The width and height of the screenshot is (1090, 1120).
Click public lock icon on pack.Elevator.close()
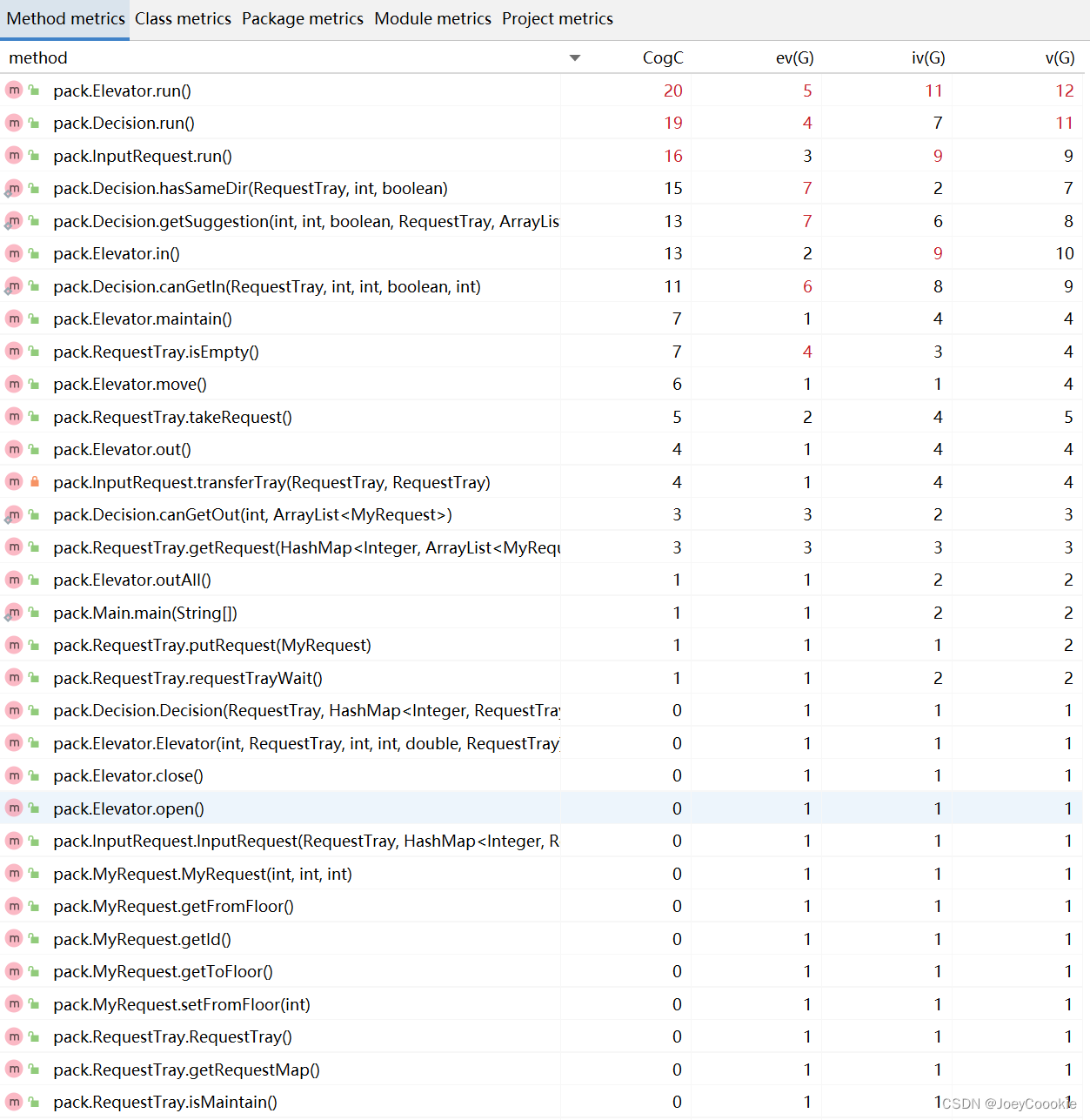click(34, 775)
